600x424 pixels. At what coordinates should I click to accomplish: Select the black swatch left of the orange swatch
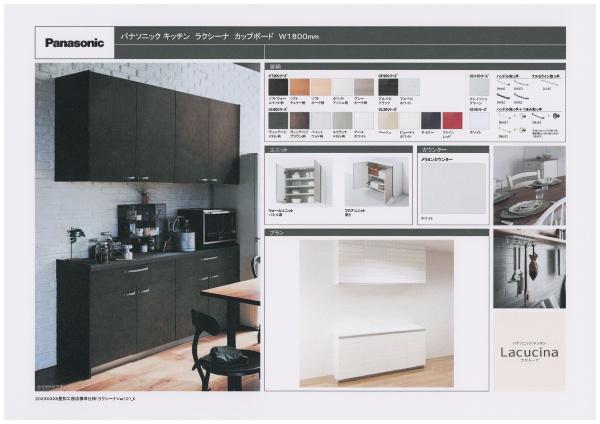tap(278, 87)
